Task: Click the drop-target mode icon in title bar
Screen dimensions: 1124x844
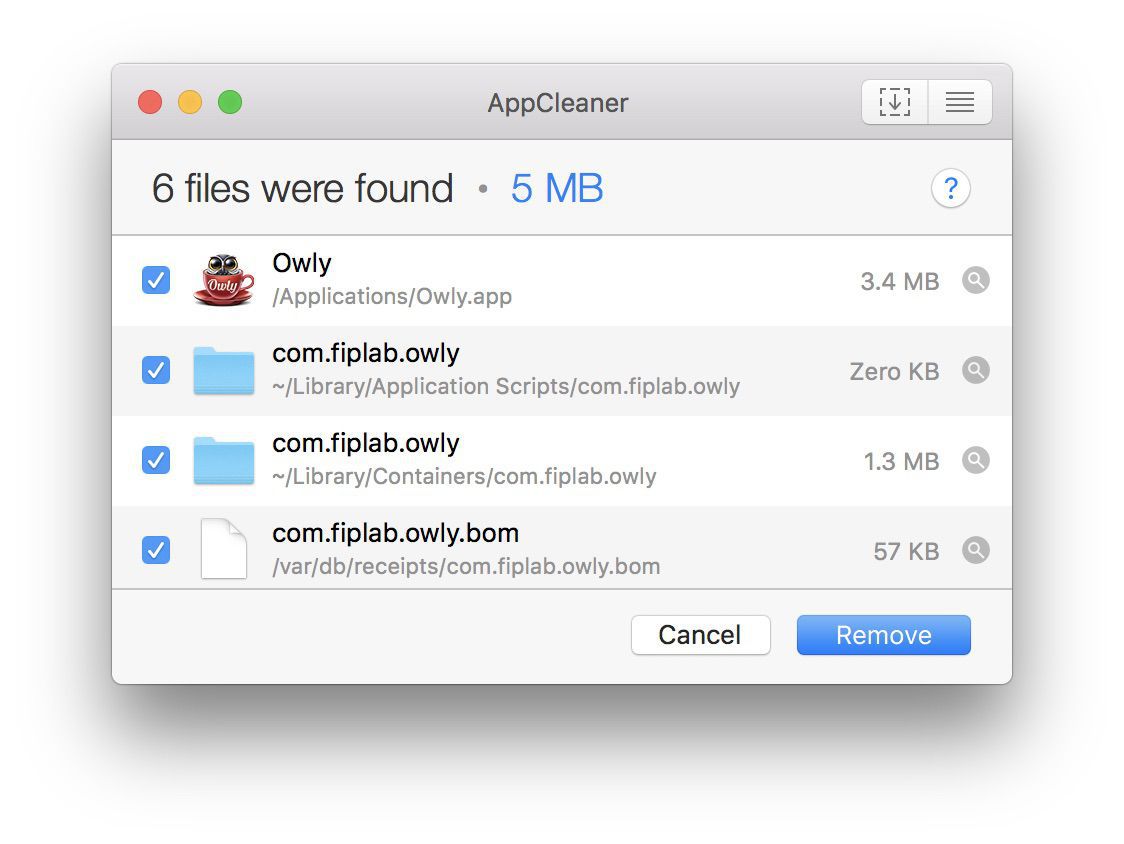Action: click(x=895, y=103)
